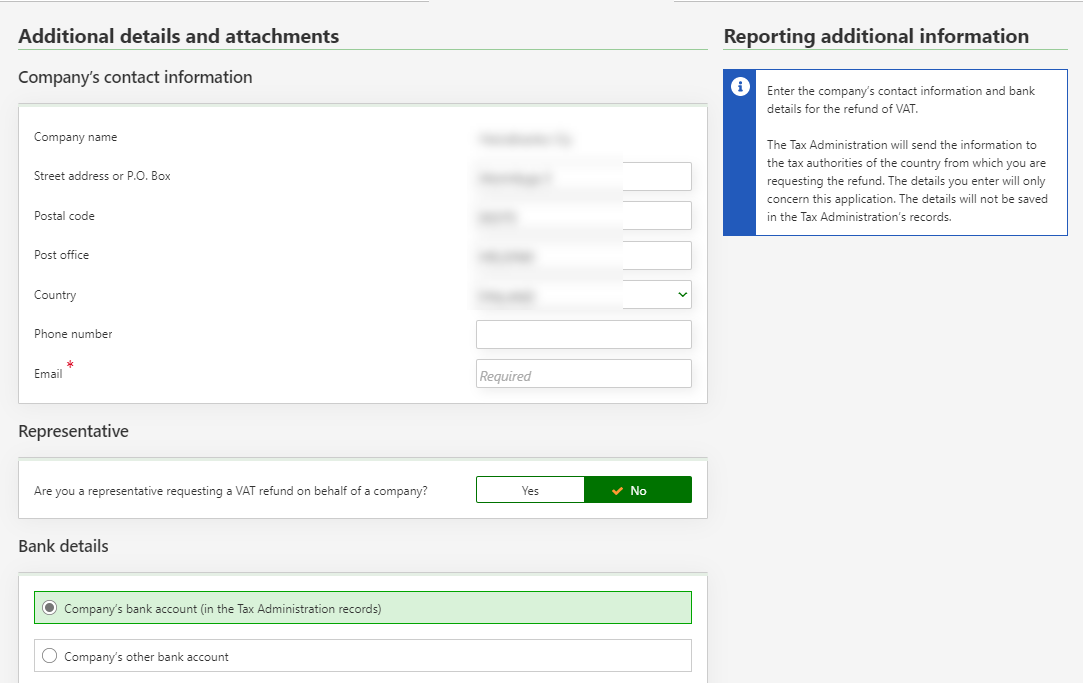Screen dimensions: 1083x683
Task: Click the Company's contact information heading
Action: [135, 77]
